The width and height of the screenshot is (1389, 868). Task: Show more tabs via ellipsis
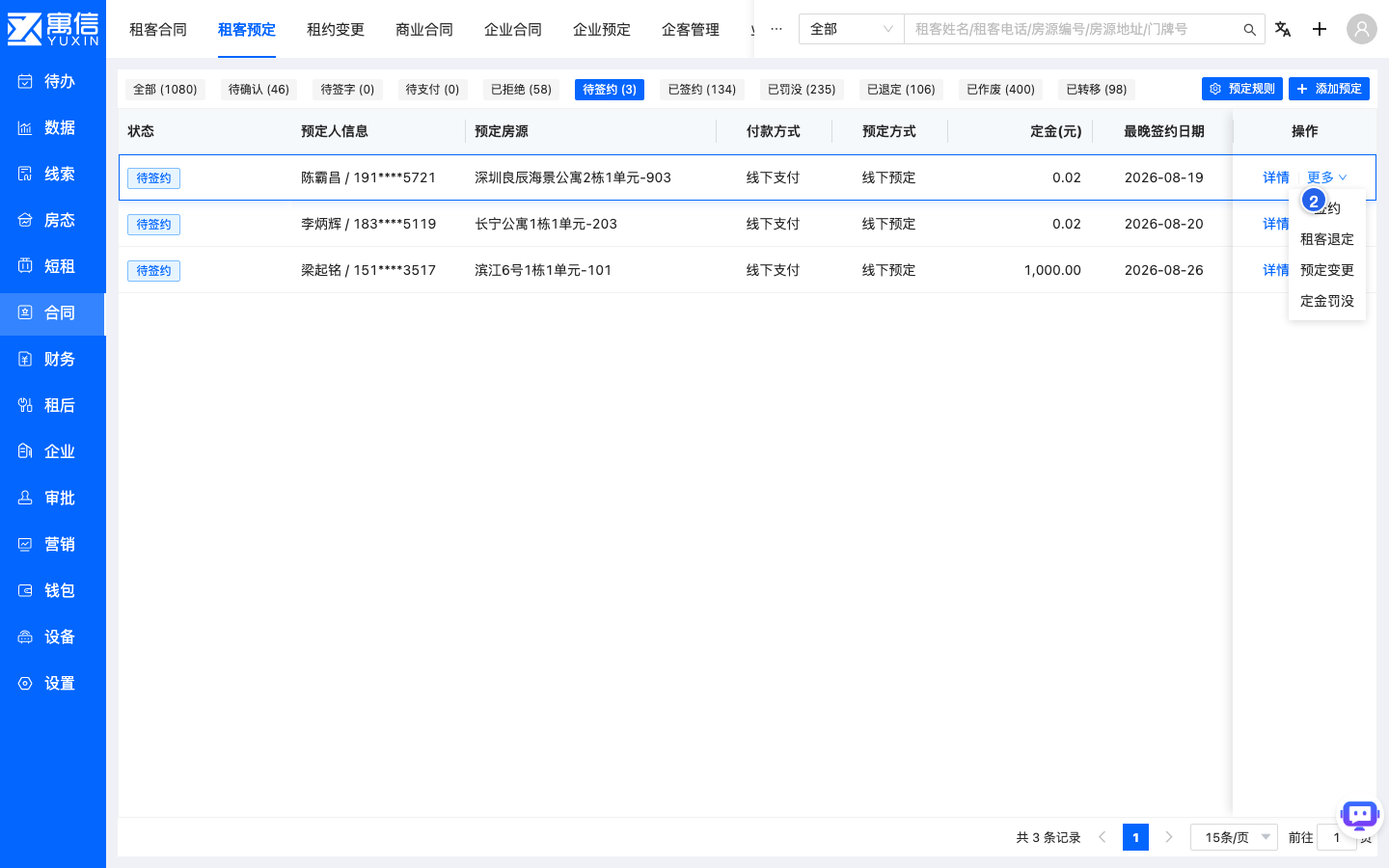pos(776,29)
